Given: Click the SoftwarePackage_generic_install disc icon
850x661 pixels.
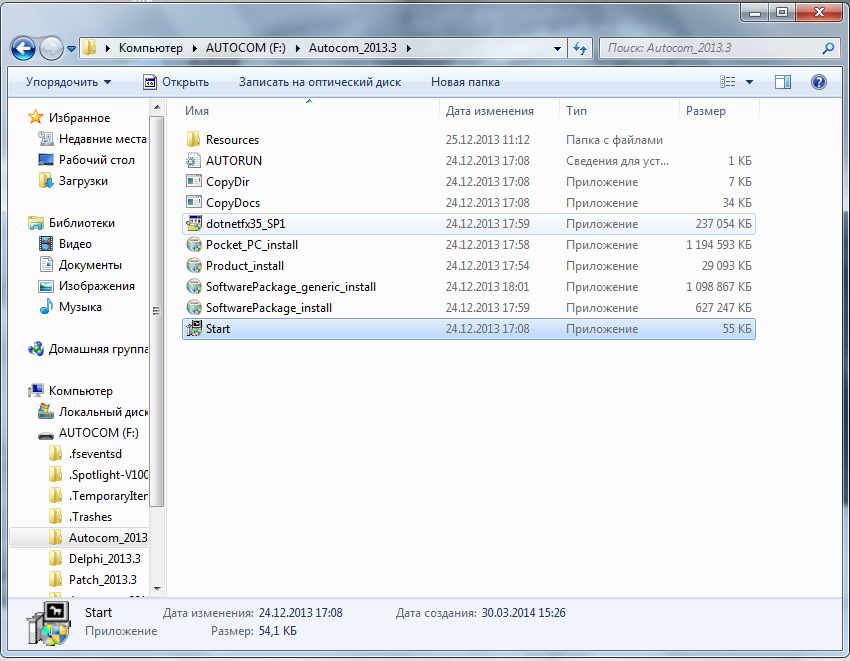Looking at the screenshot, I should [194, 286].
